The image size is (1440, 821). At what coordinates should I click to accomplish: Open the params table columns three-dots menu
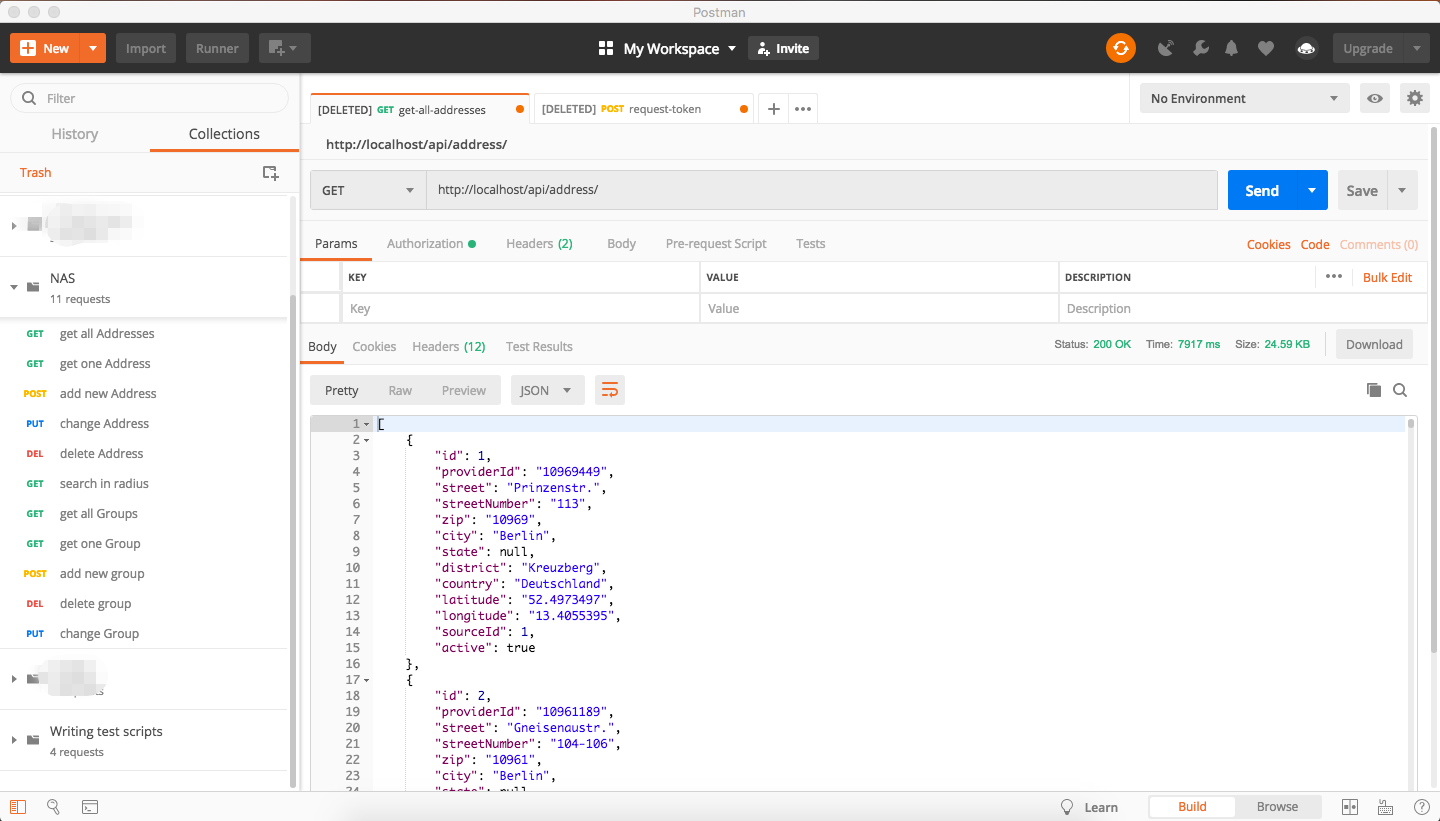[1333, 276]
